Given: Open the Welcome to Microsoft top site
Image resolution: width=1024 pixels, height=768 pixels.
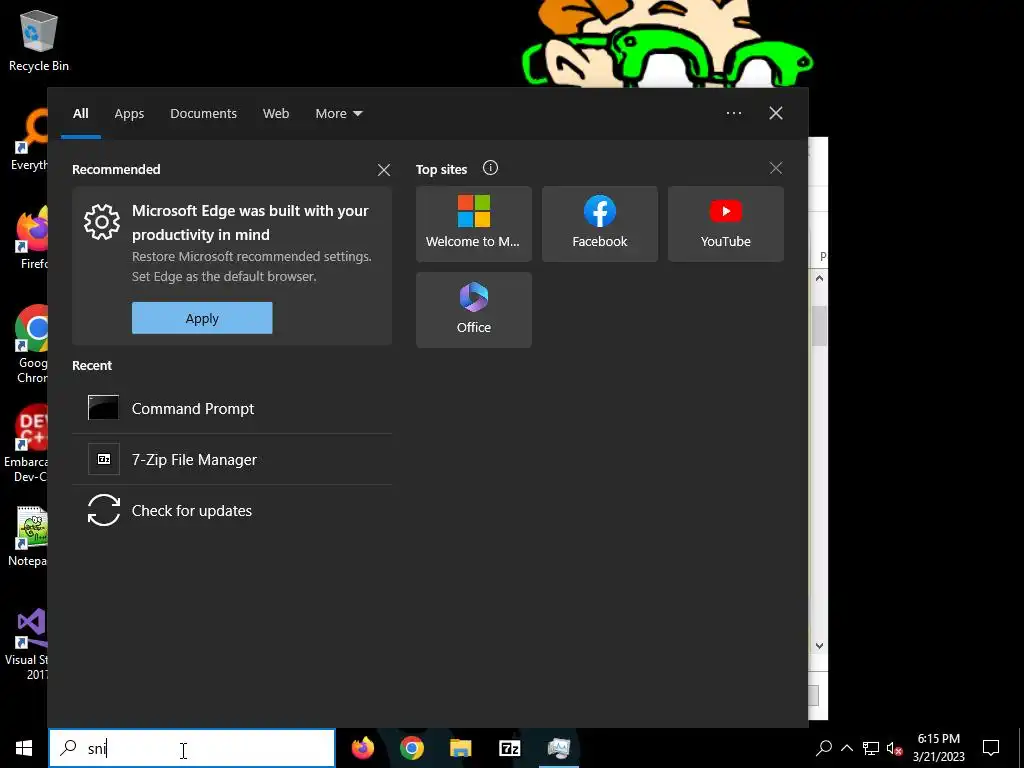Looking at the screenshot, I should click(474, 224).
